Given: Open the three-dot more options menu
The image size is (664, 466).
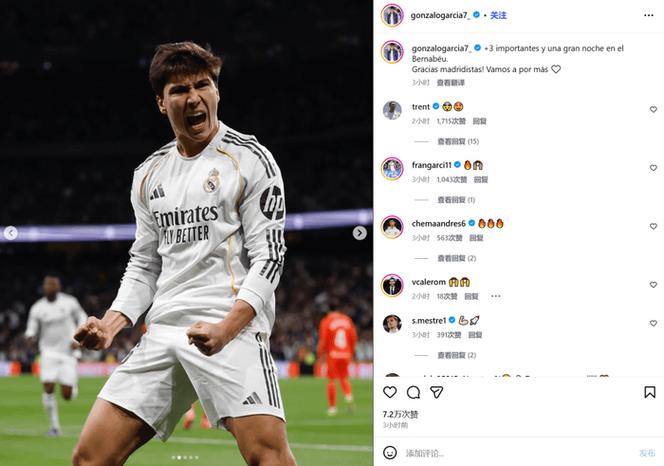Looking at the screenshot, I should pyautogui.click(x=648, y=15).
